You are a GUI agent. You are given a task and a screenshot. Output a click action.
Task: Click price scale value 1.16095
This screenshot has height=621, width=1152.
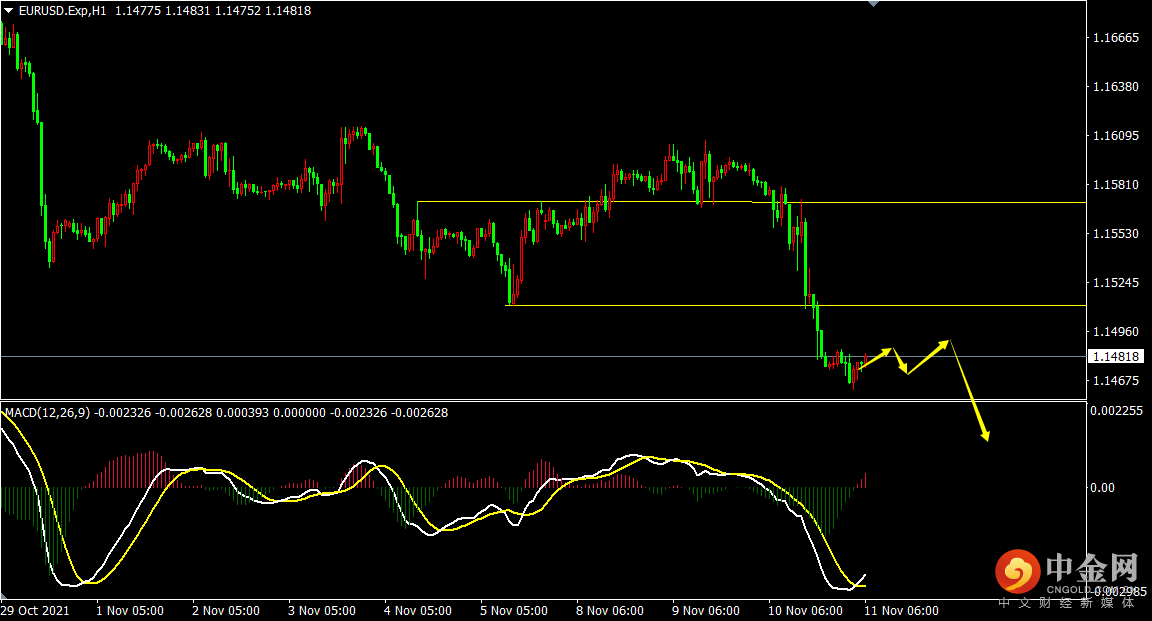[x=1116, y=136]
